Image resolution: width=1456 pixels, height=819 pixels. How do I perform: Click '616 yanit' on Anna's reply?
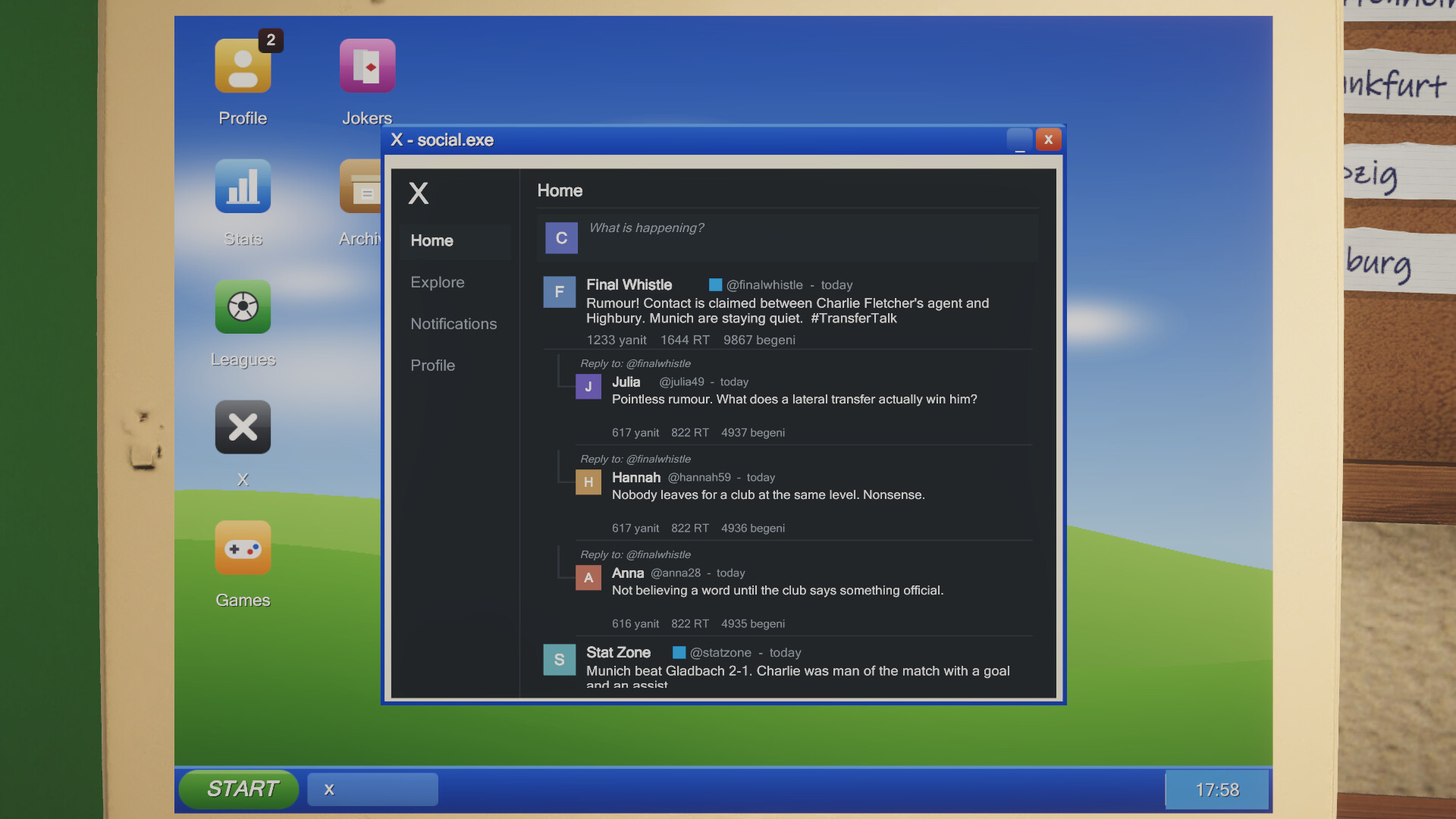tap(635, 624)
